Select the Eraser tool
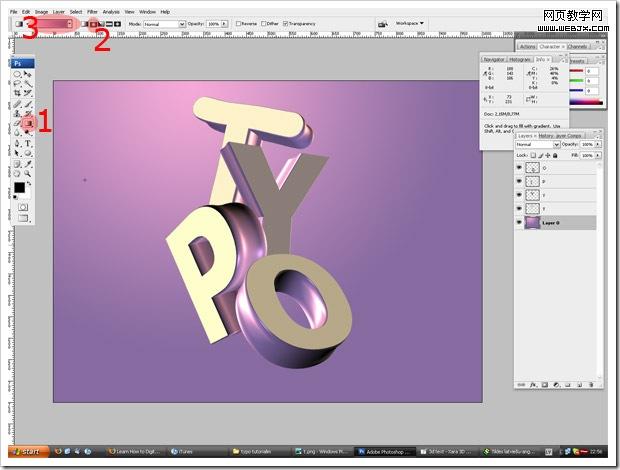The height and width of the screenshot is (470, 620). coord(17,123)
